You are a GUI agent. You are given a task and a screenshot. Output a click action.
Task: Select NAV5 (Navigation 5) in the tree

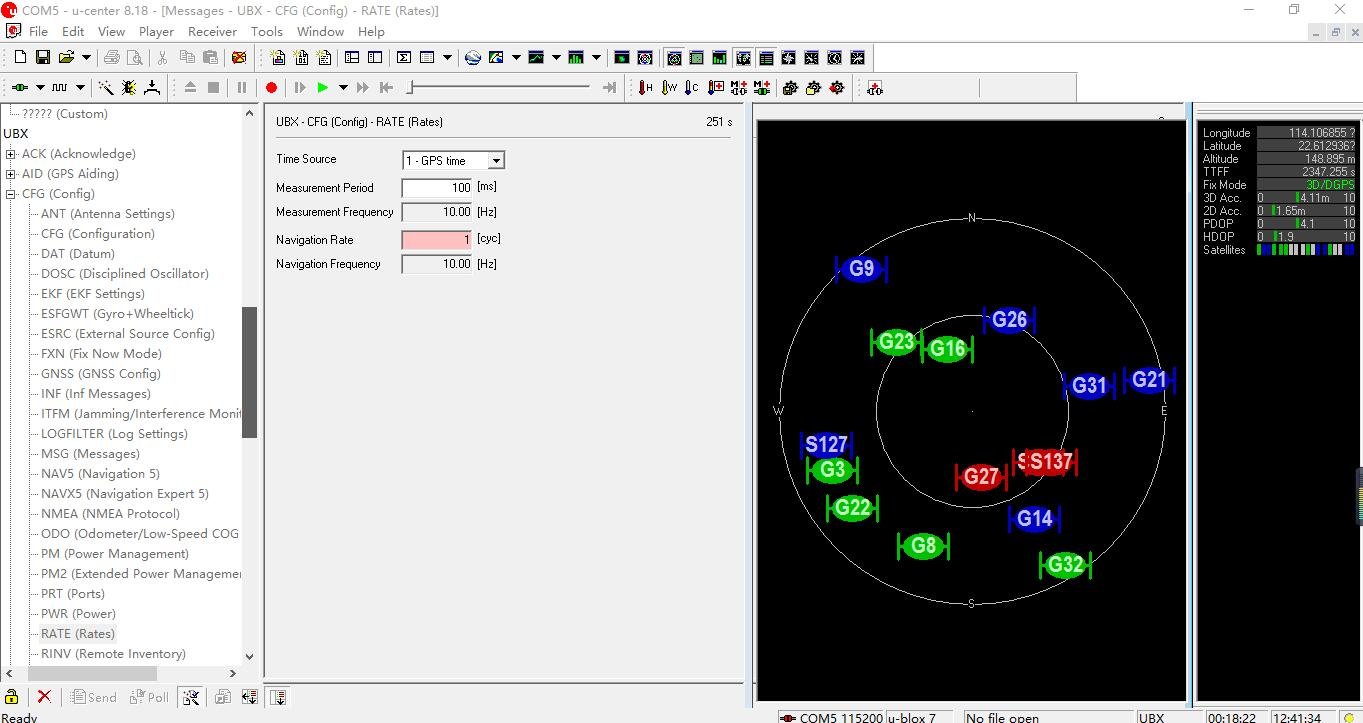coord(100,474)
